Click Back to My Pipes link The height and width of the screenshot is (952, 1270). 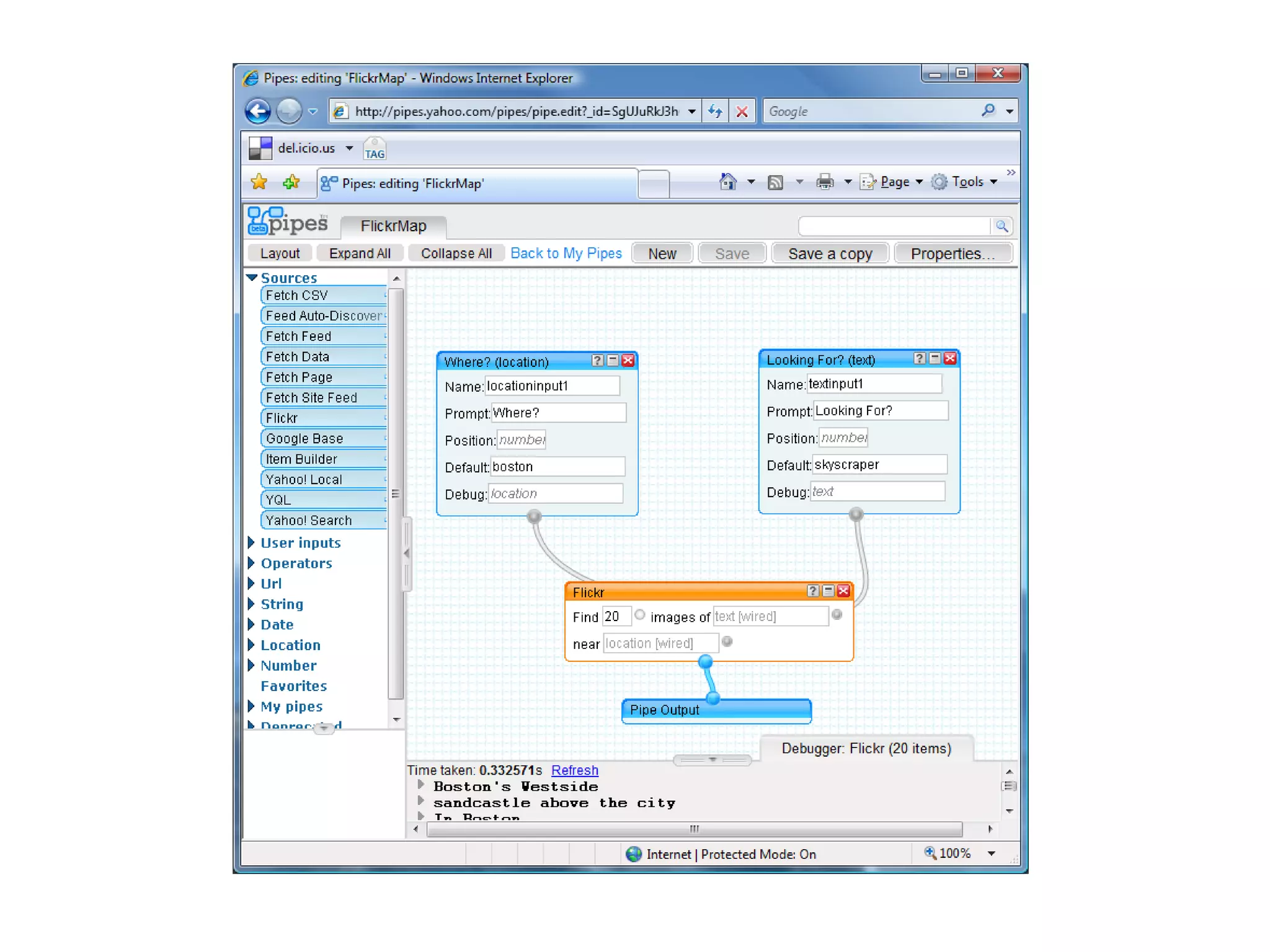pyautogui.click(x=566, y=253)
